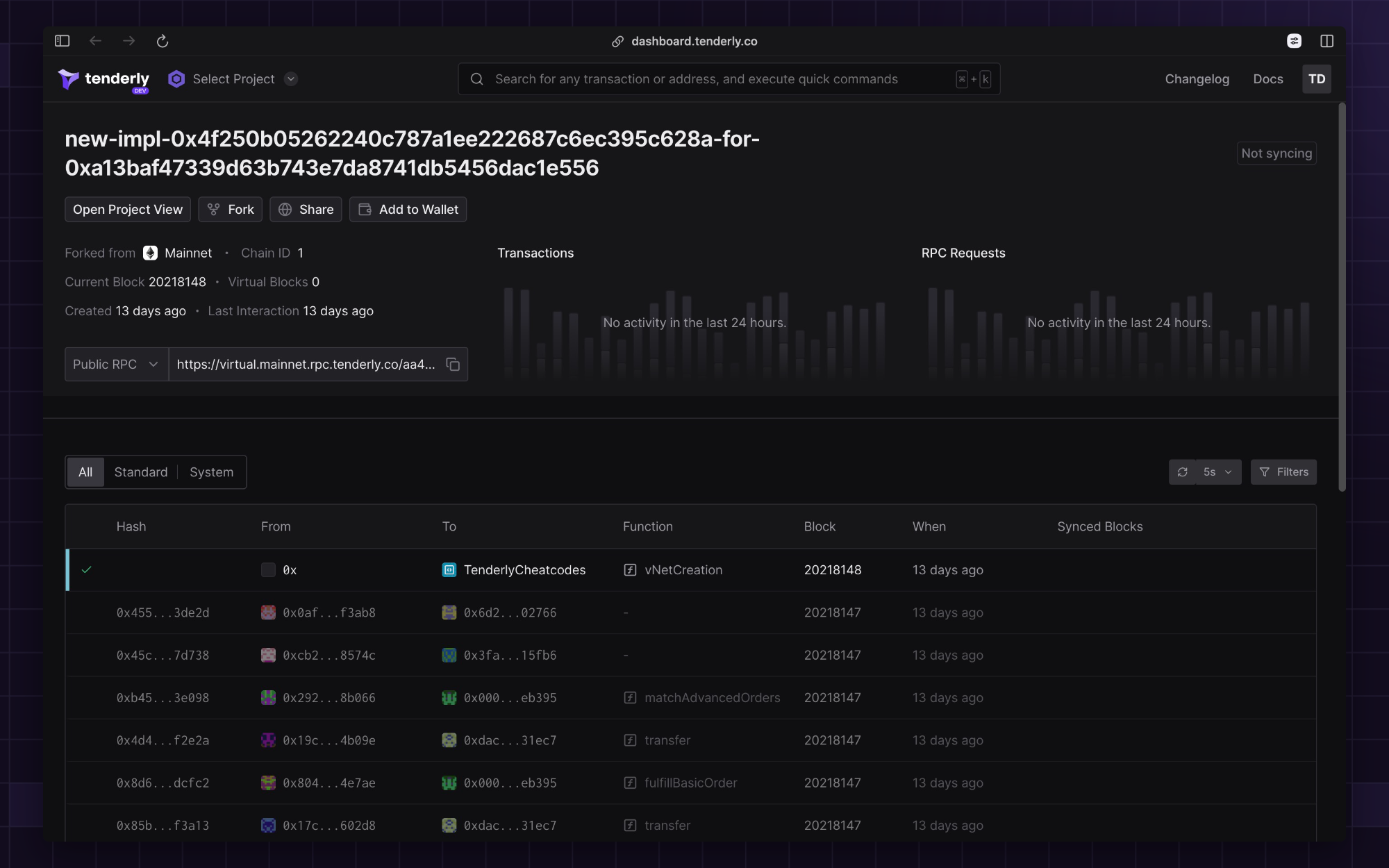Screen dimensions: 1389x868
Task: Toggle the System transactions filter
Action: 211,471
